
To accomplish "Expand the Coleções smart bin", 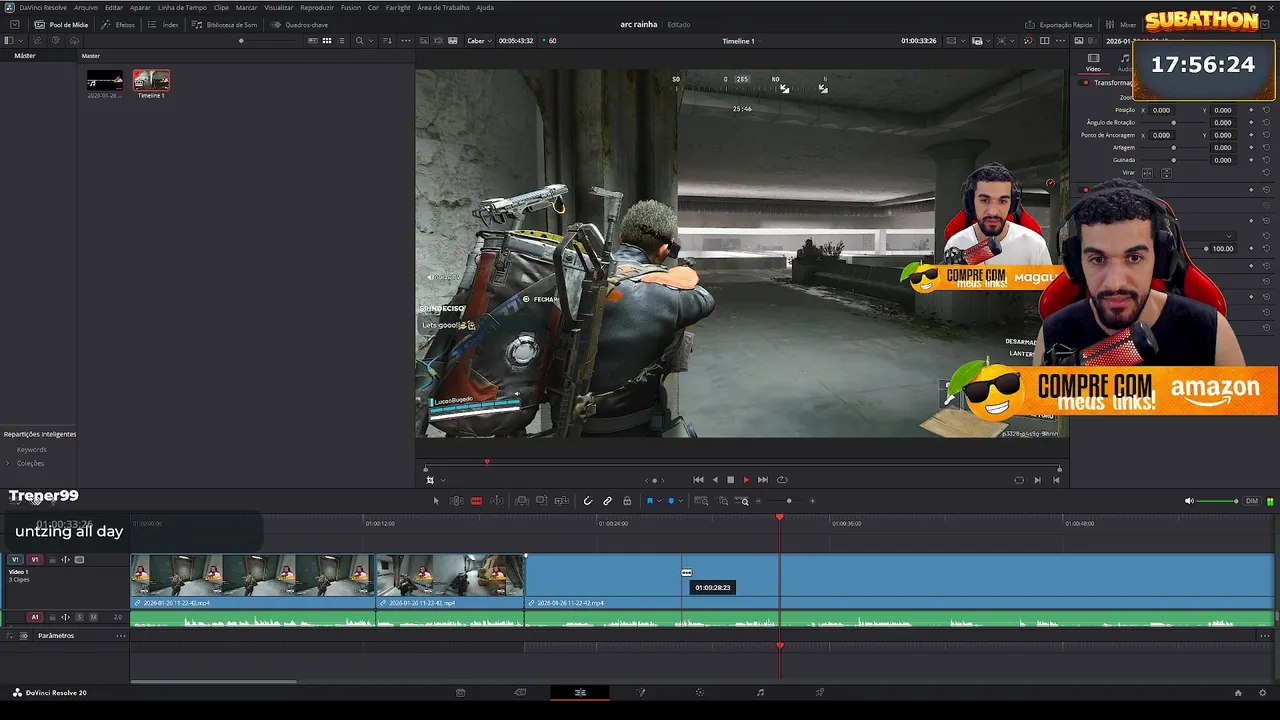I will [8, 463].
